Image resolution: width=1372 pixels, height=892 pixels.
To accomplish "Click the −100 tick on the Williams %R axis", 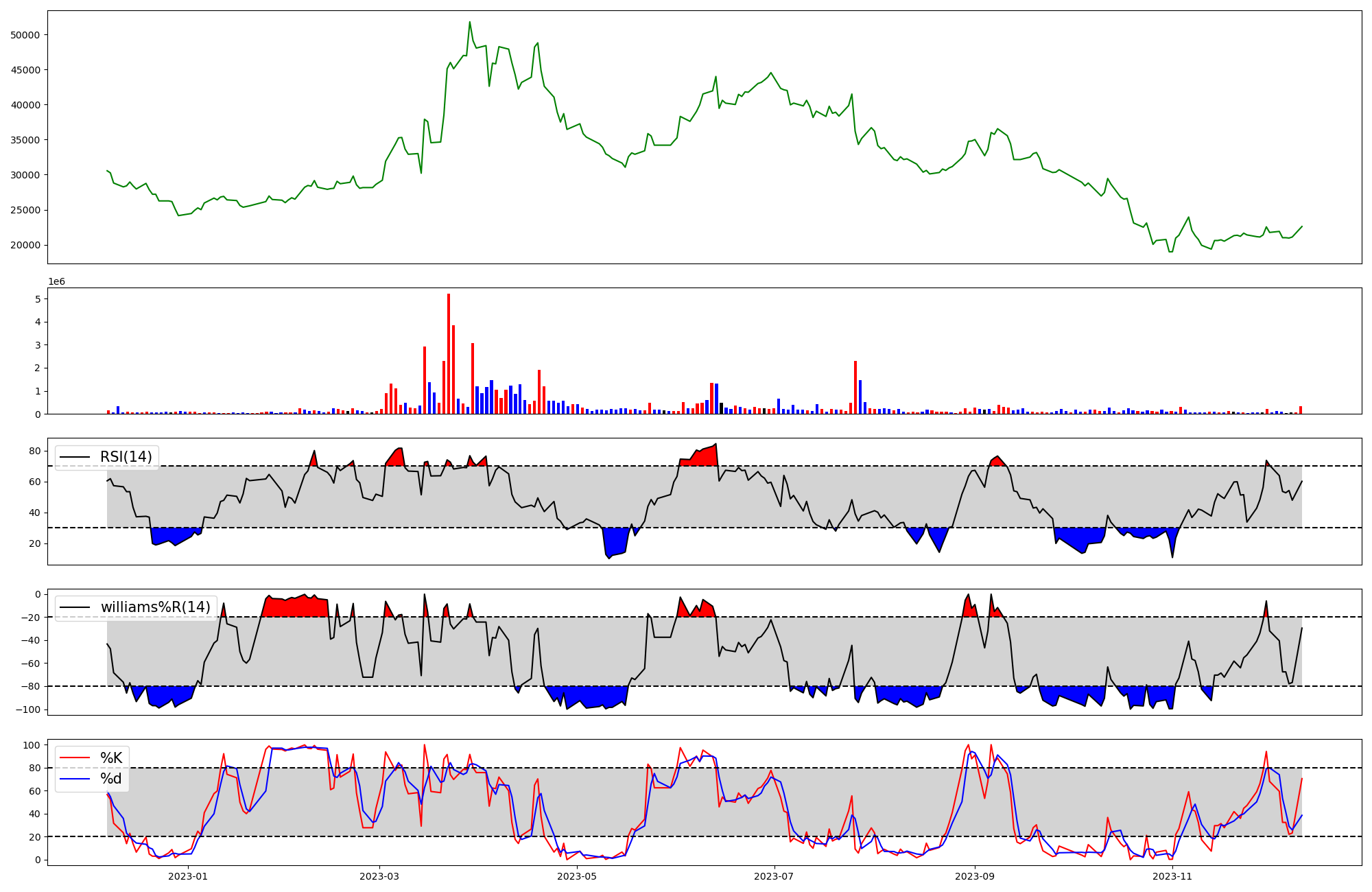I will tap(29, 709).
